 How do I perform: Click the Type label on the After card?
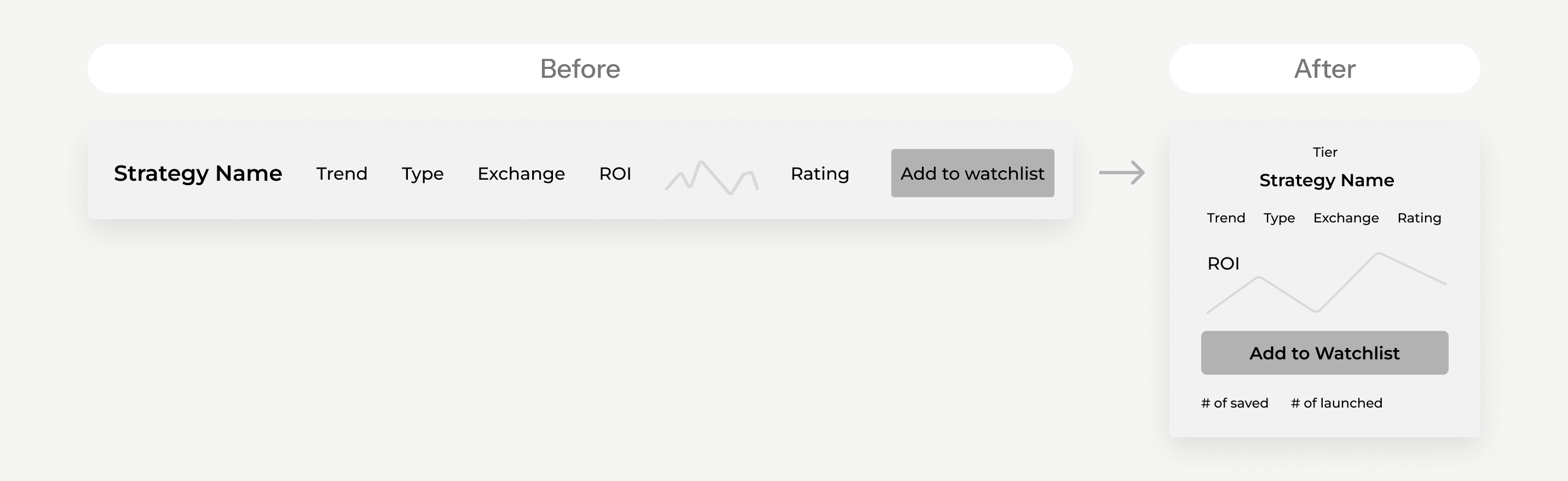pos(1279,218)
